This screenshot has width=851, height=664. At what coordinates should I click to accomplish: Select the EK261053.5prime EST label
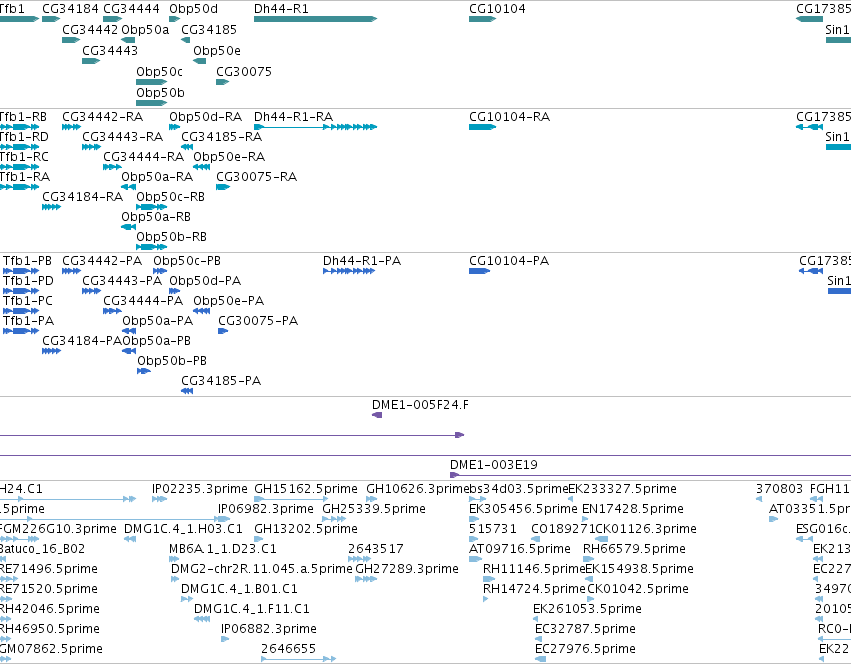[587, 611]
